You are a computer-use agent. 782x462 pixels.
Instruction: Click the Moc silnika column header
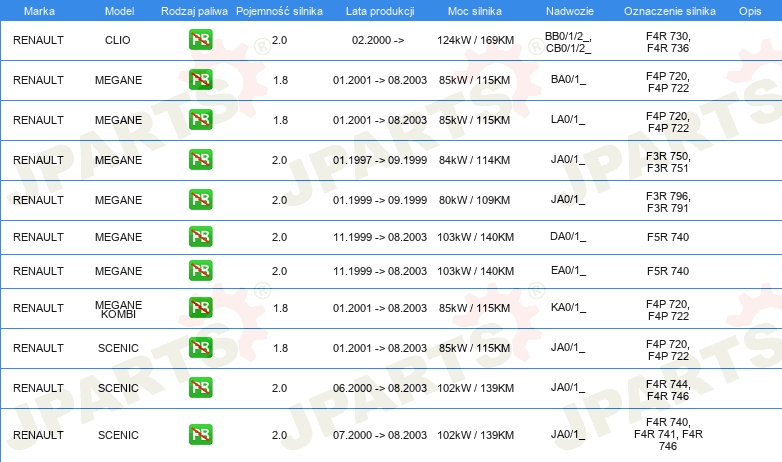click(475, 11)
